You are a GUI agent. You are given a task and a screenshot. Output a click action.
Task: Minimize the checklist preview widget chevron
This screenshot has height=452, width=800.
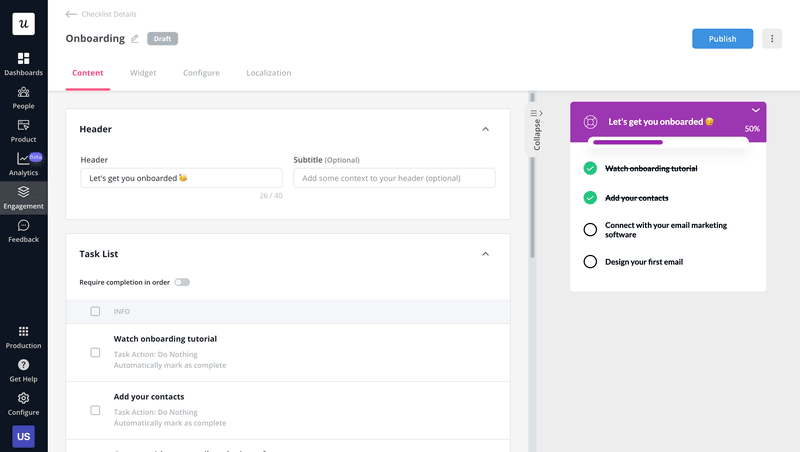756,110
